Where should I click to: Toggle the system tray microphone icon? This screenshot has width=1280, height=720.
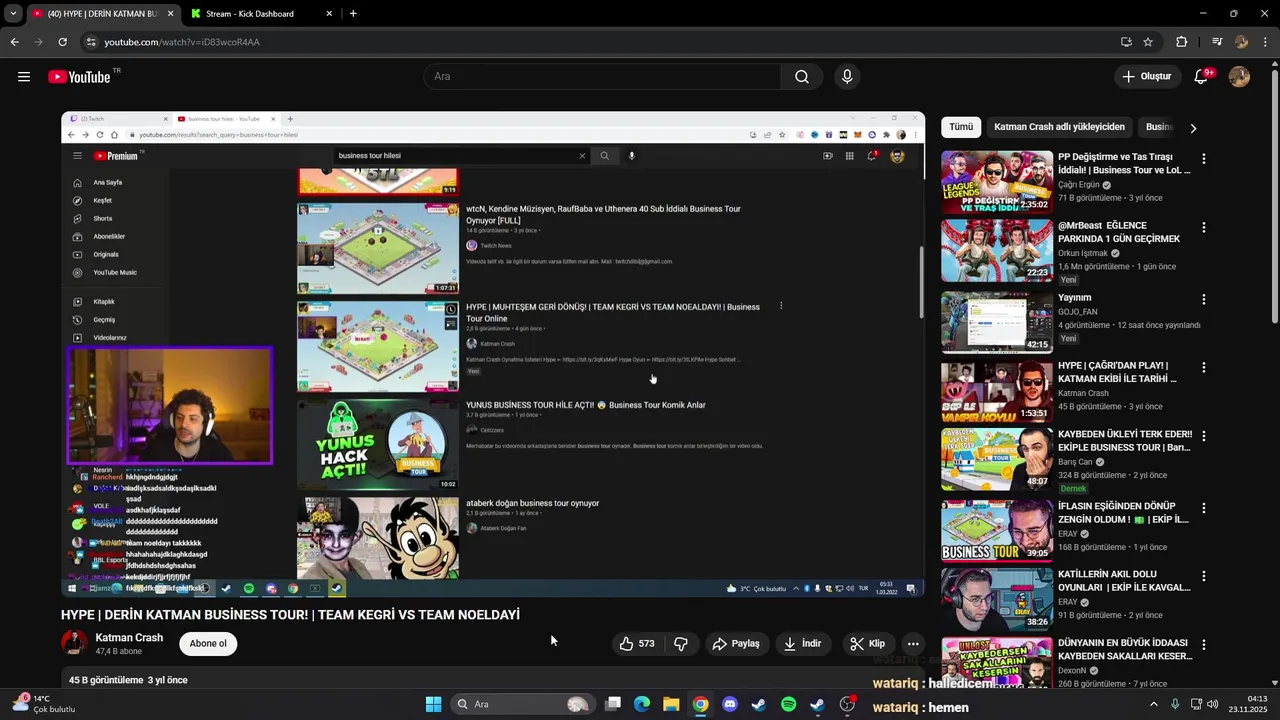click(1175, 704)
